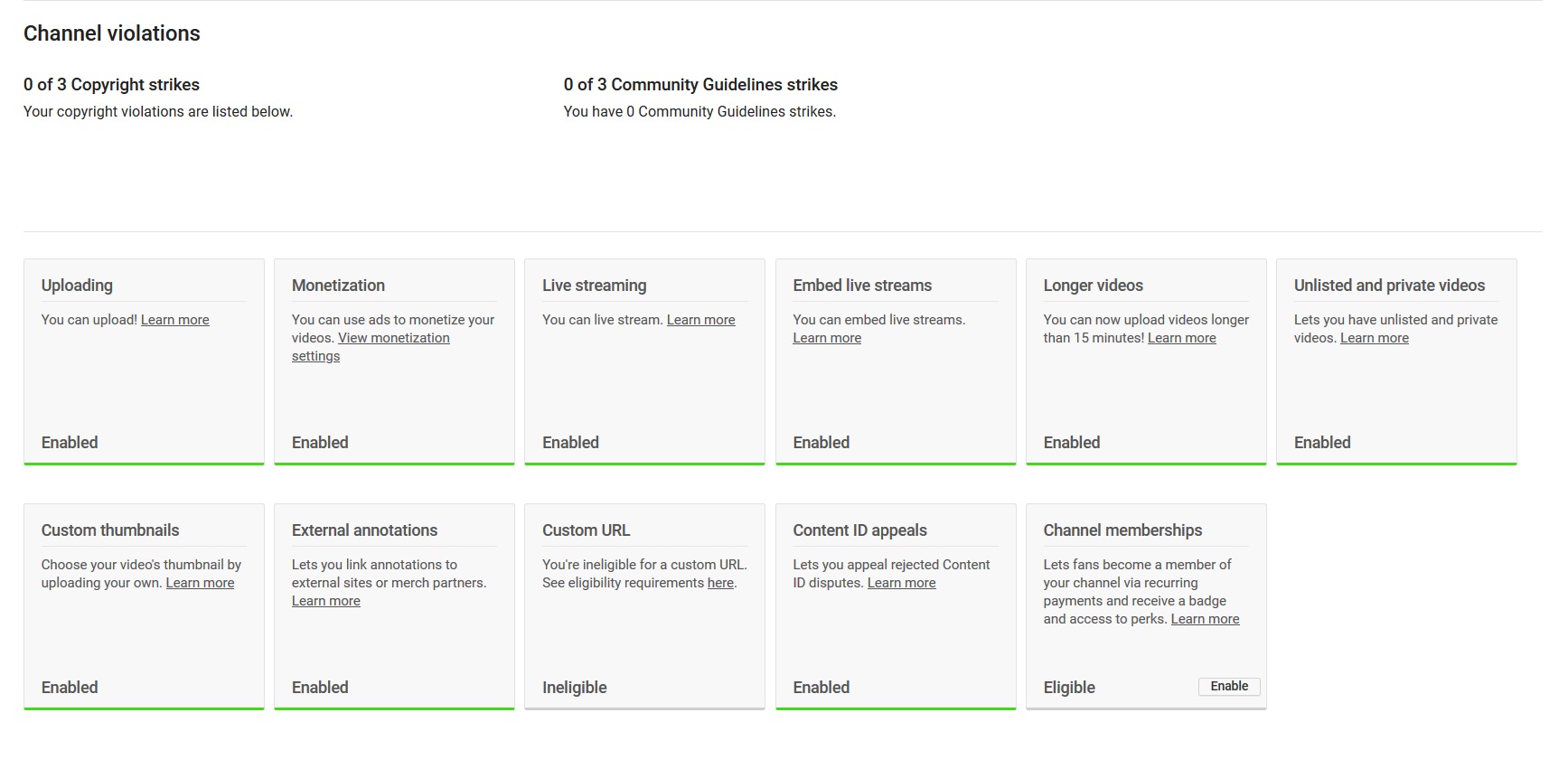Click Enabled status in Unlisted and private videos

[1322, 443]
